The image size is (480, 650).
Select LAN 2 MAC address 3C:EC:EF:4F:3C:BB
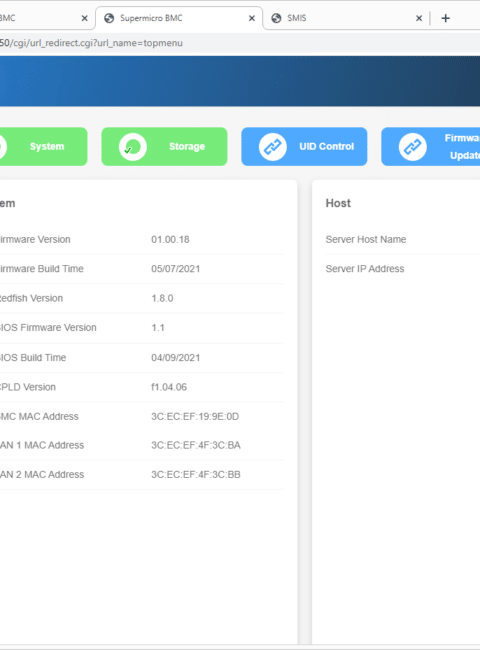click(x=196, y=475)
